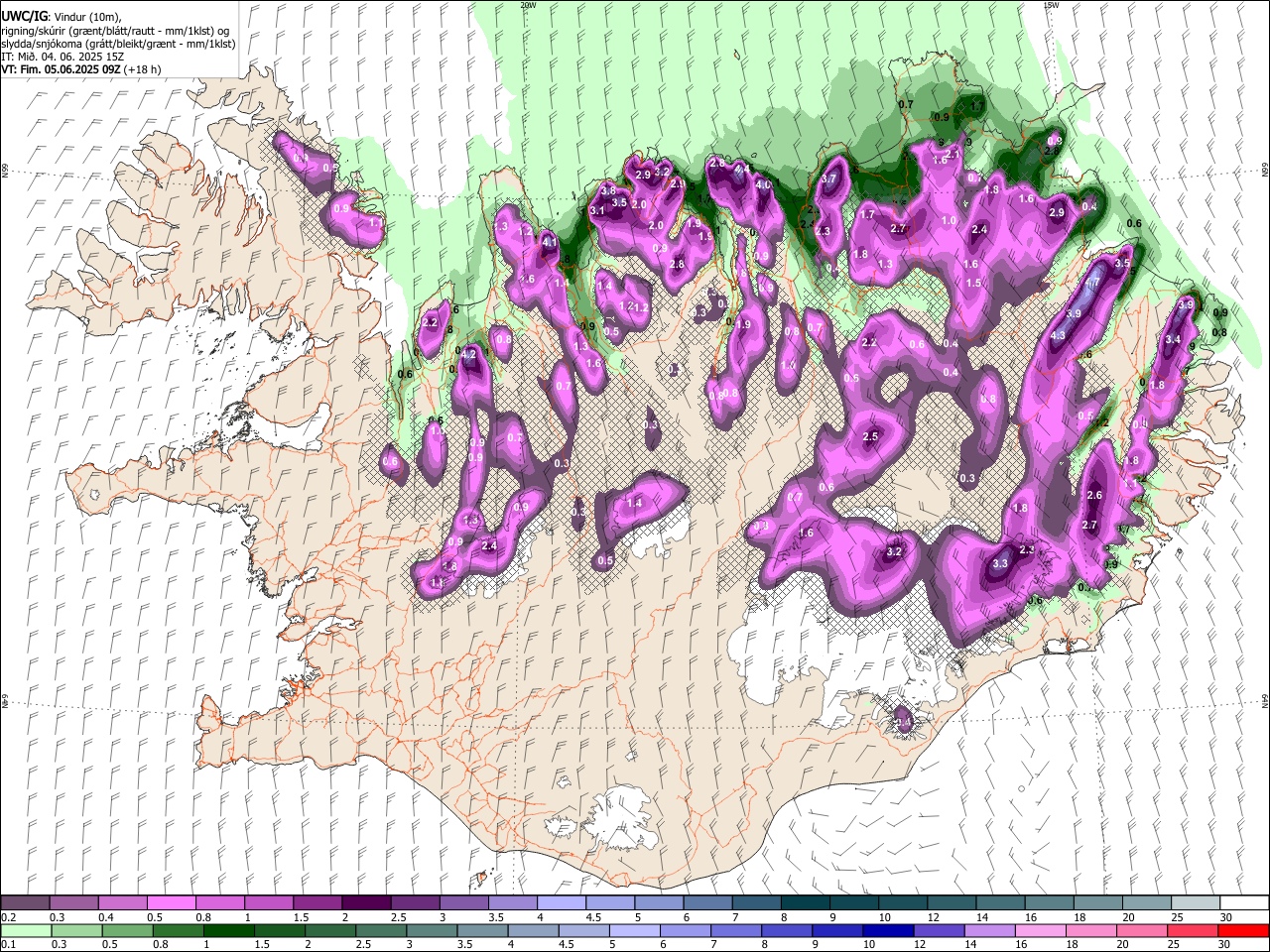
Task: Click upper legend swatch between 4 and 4.5
Action: point(562,903)
